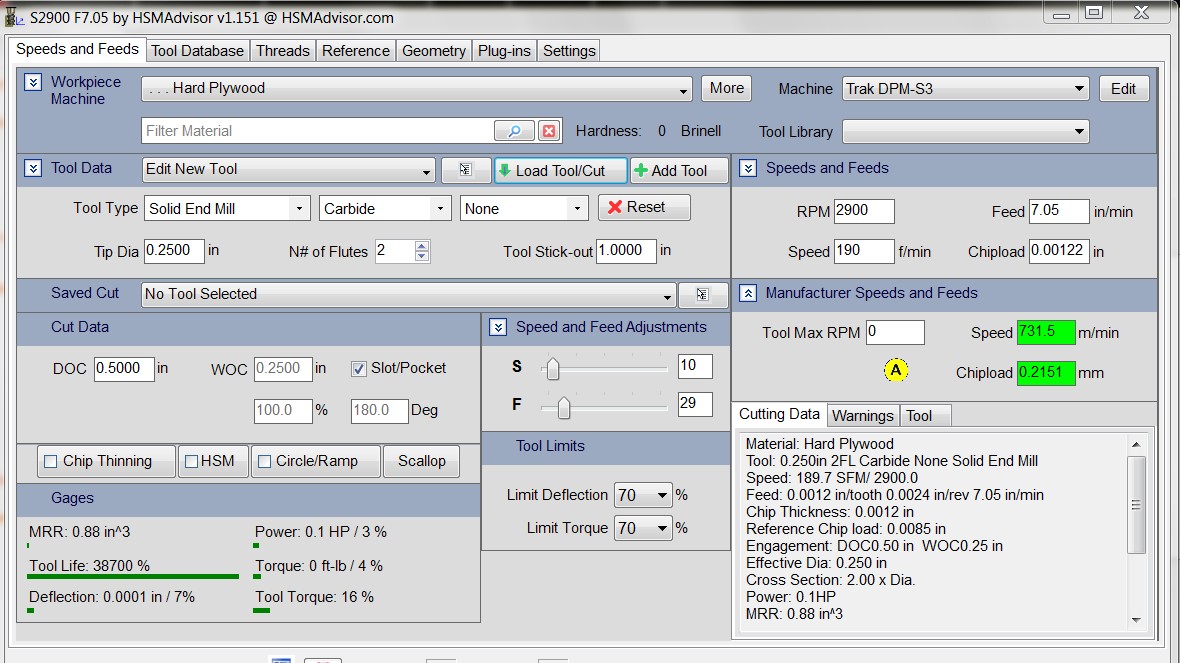This screenshot has height=663, width=1180.
Task: Collapse the Speed and Feed Adjustments chevron
Action: click(x=498, y=327)
